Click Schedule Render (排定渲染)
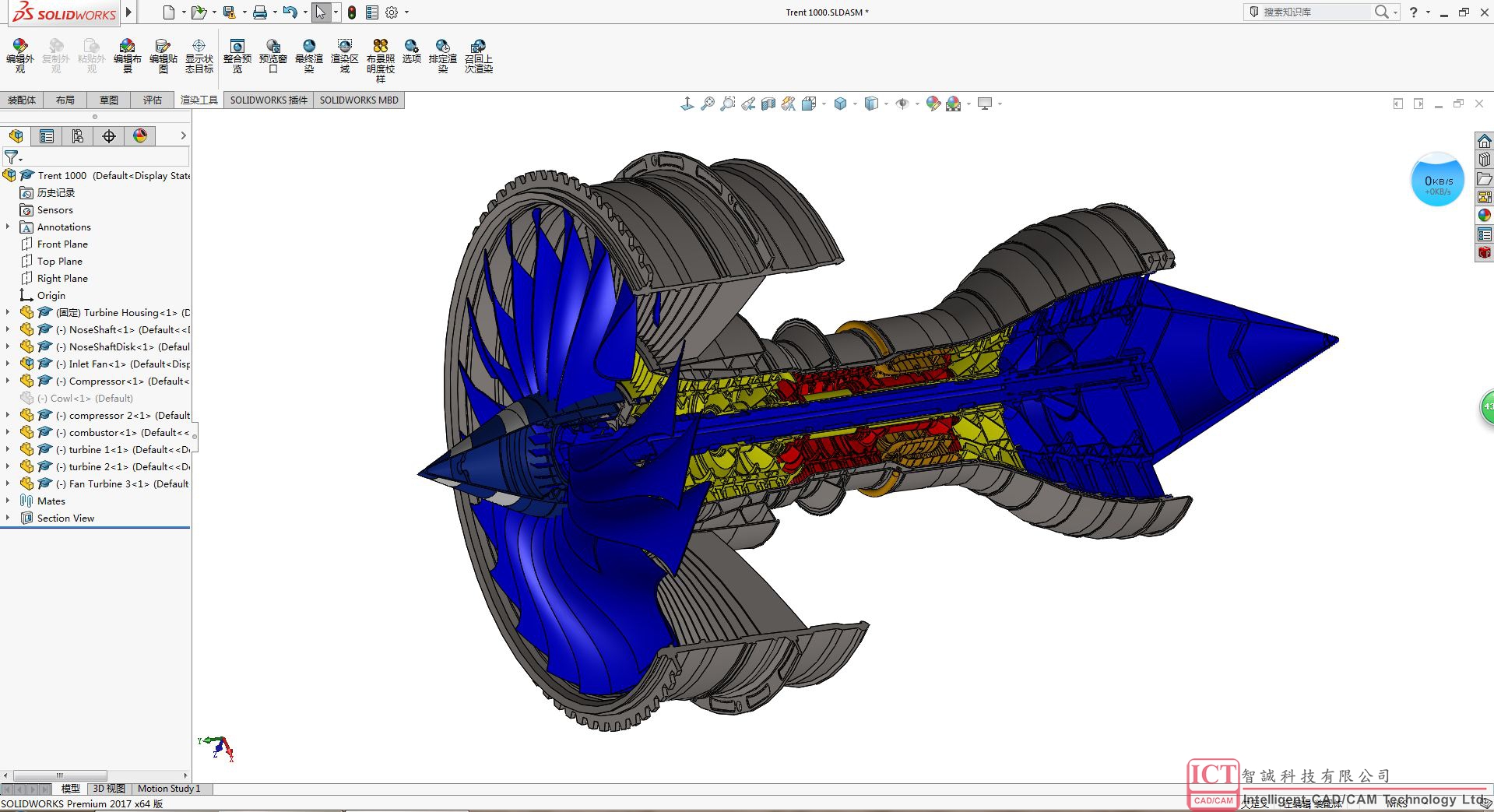 443,56
